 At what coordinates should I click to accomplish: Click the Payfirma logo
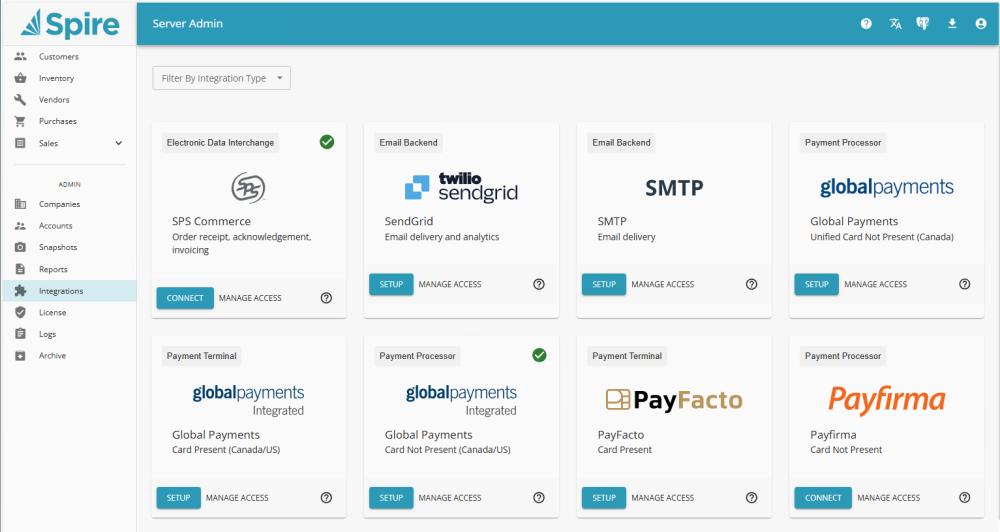pyautogui.click(x=886, y=400)
